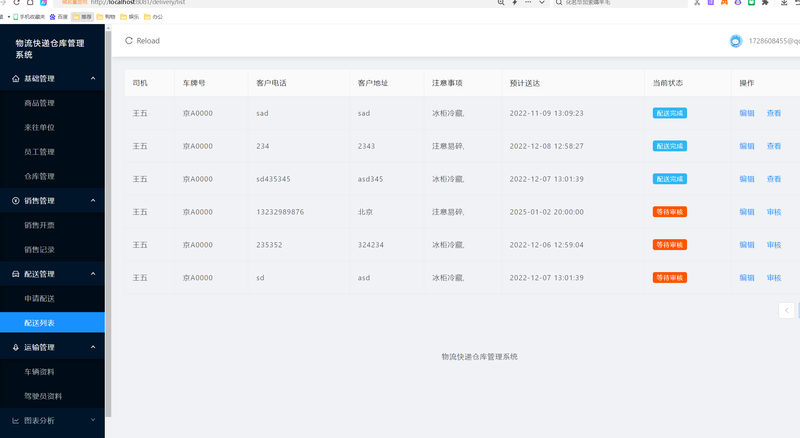The height and width of the screenshot is (438, 800).
Task: Click the rocket icon beside 运输管理
Action: click(16, 347)
